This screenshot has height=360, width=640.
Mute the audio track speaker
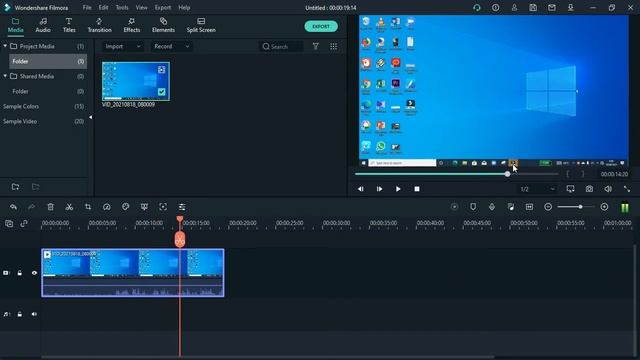[34, 314]
